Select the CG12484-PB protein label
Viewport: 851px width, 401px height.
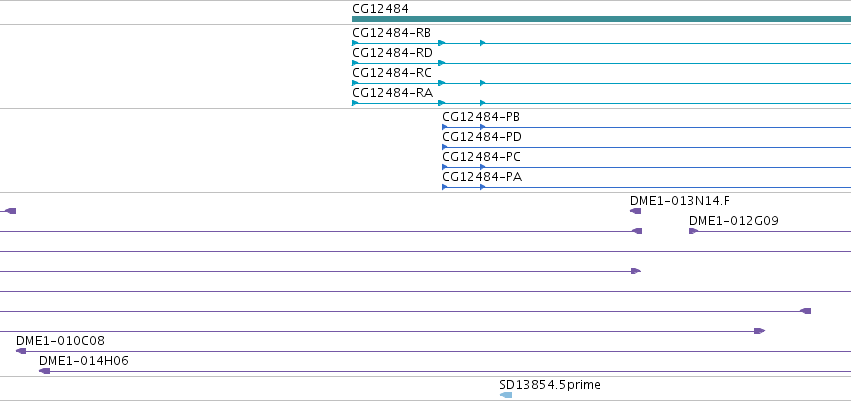(x=481, y=117)
